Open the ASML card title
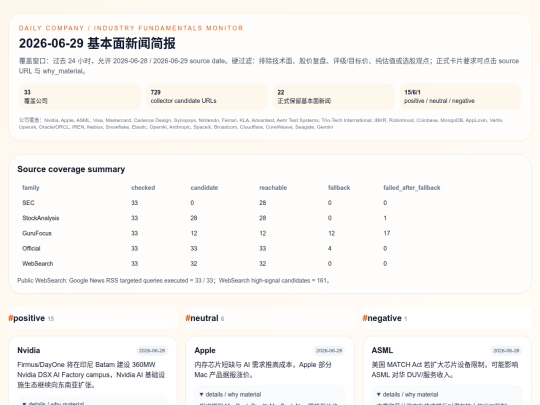 382,350
